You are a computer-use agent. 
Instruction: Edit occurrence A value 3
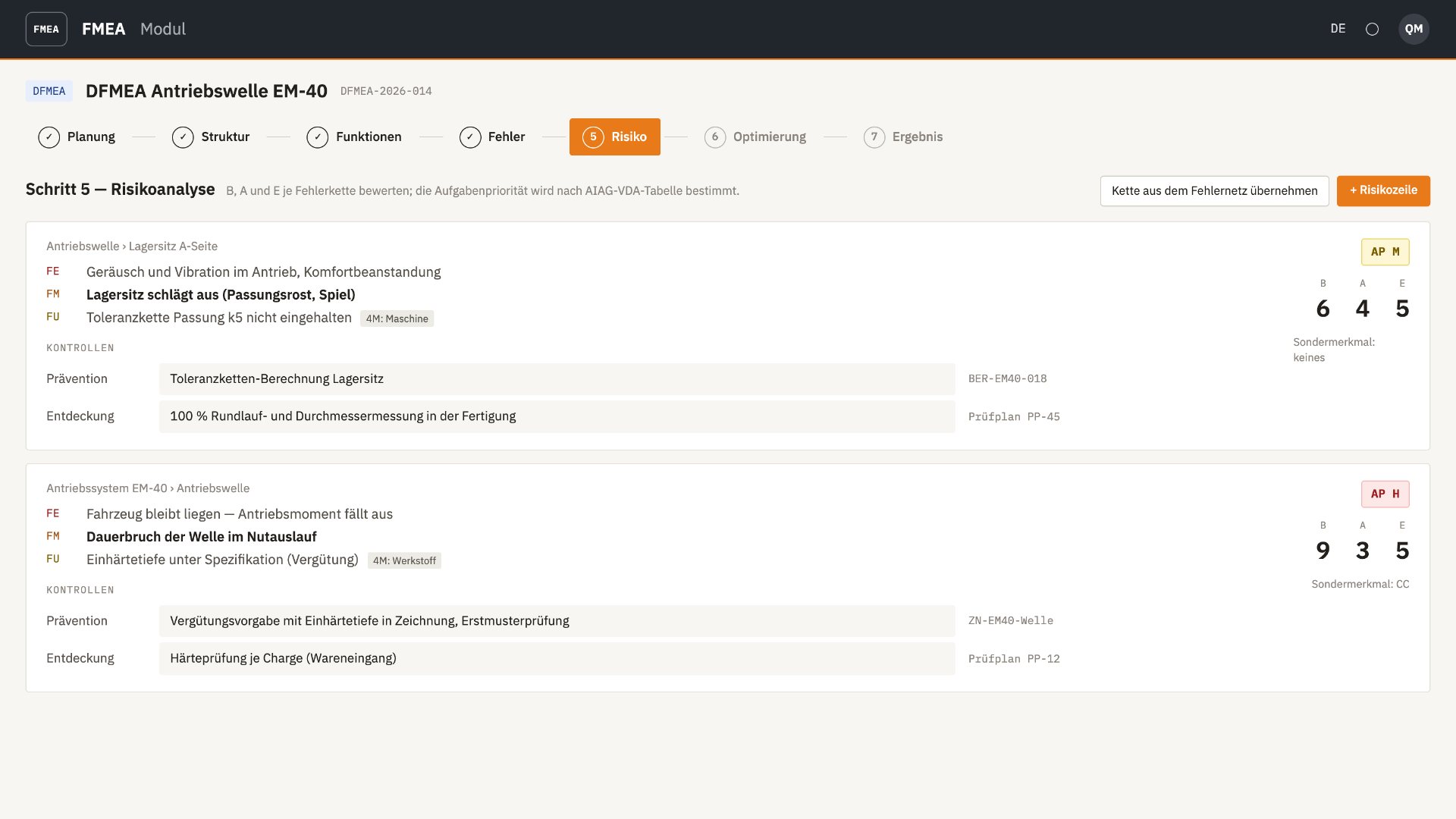click(1363, 551)
